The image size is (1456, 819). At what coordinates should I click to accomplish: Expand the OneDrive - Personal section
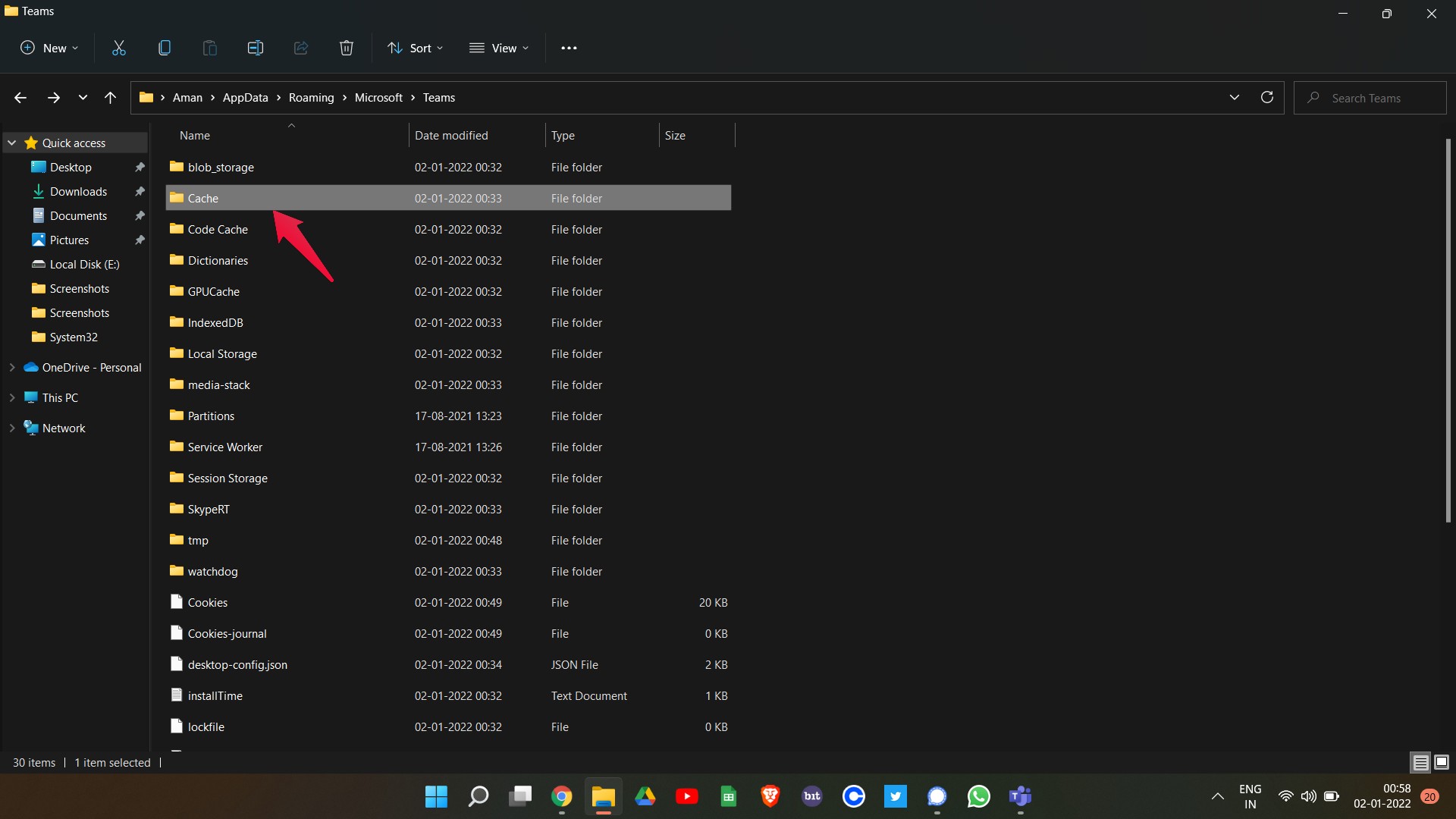[12, 367]
